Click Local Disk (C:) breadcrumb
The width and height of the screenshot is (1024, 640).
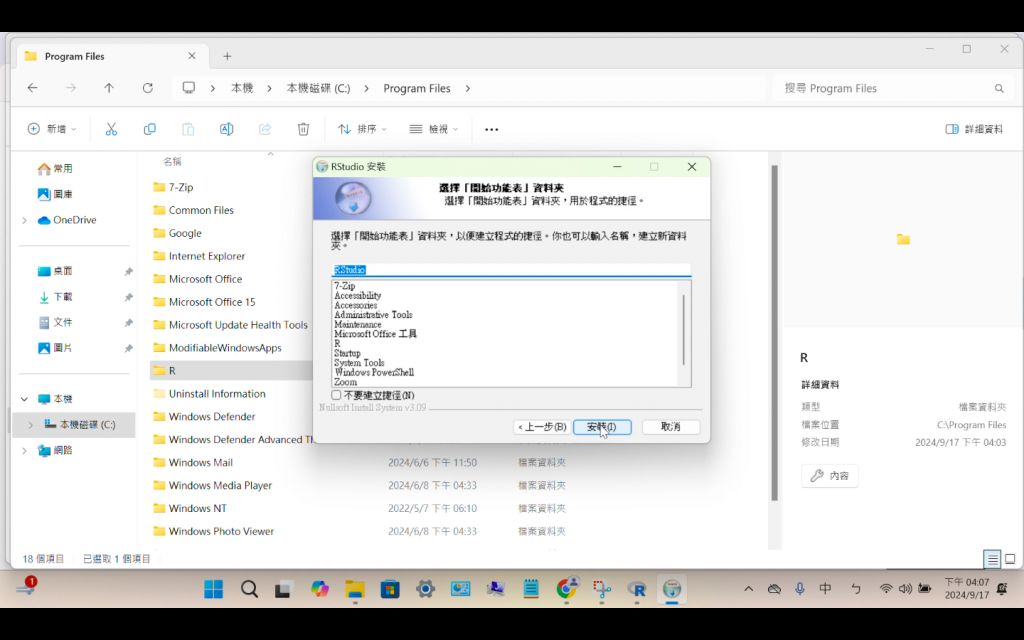(x=318, y=88)
